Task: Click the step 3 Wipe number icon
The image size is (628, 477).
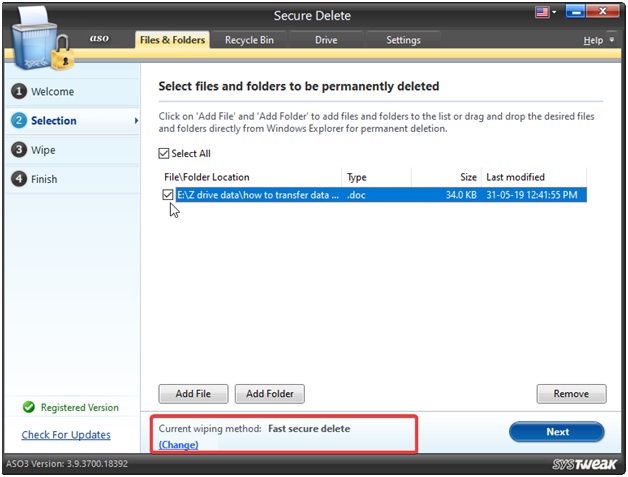Action: pos(18,150)
